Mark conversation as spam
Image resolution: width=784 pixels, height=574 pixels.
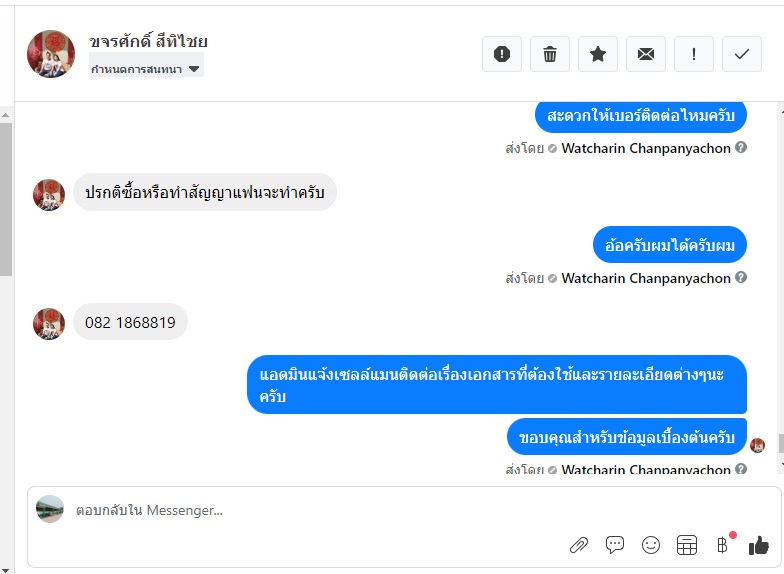[502, 54]
